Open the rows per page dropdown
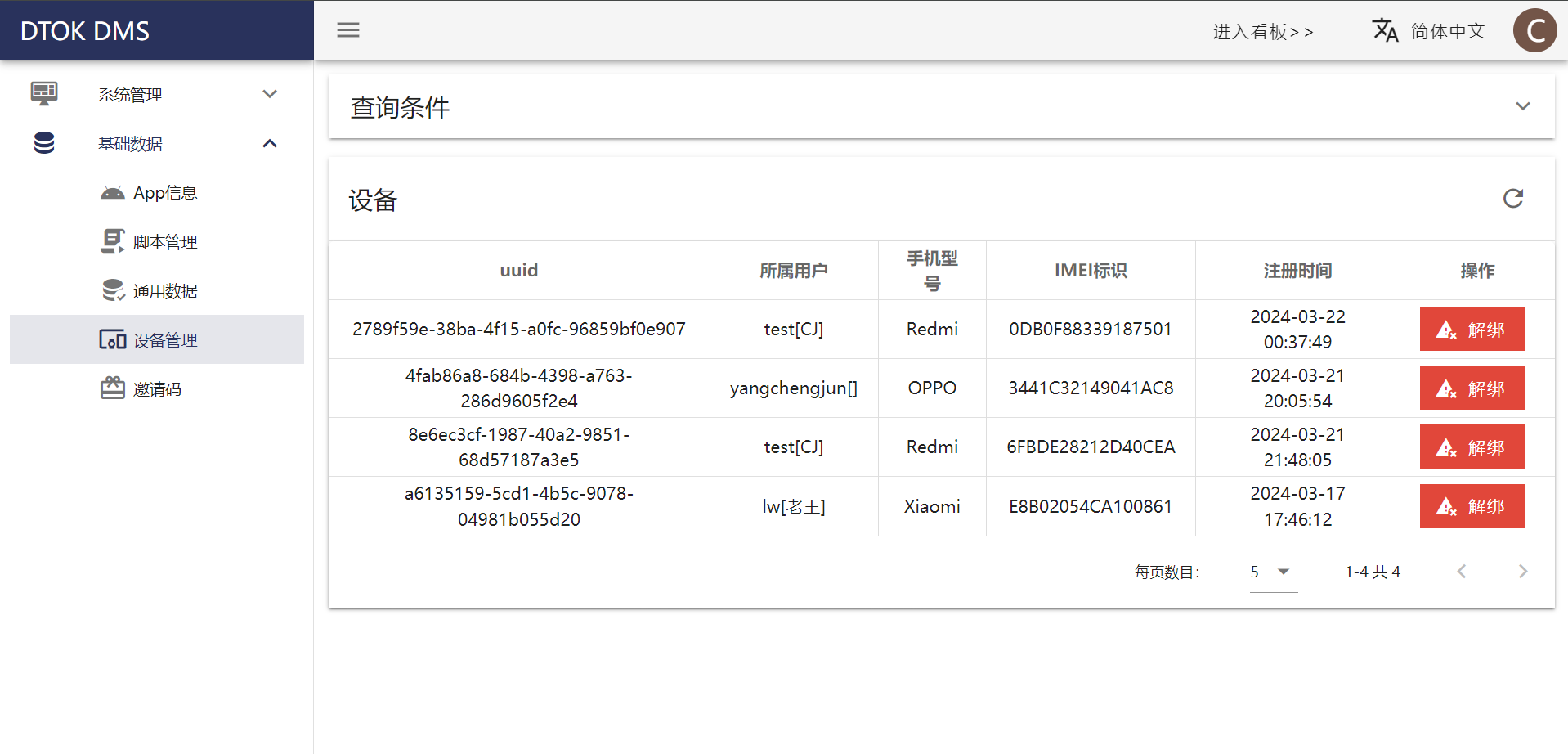This screenshot has height=754, width=1568. click(1274, 572)
